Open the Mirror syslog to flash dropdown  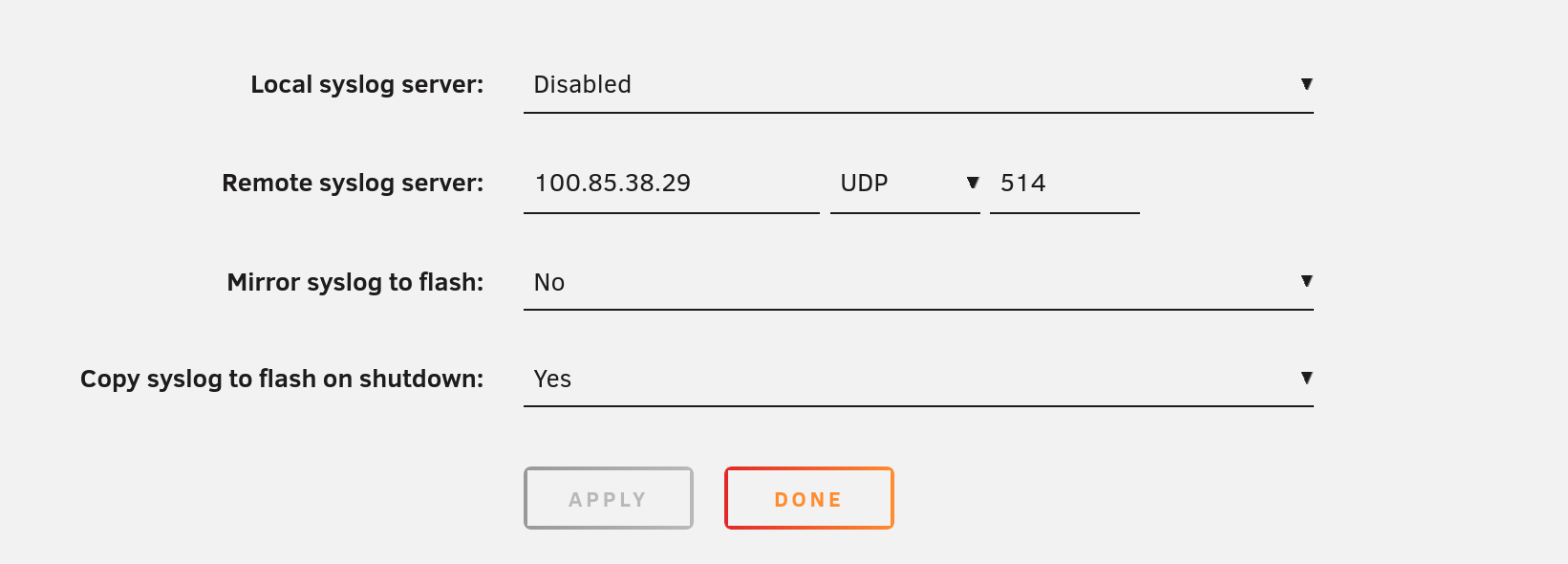[x=917, y=282]
